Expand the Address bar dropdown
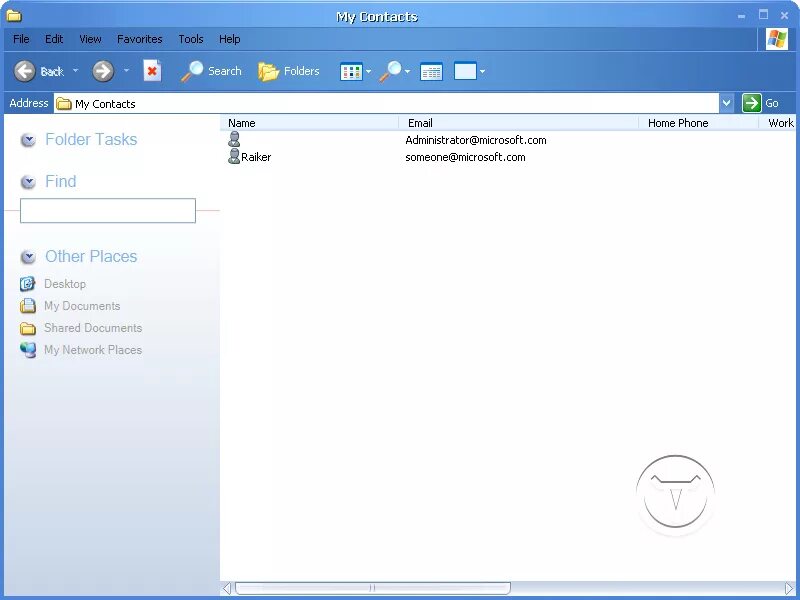This screenshot has width=800, height=600. (727, 104)
